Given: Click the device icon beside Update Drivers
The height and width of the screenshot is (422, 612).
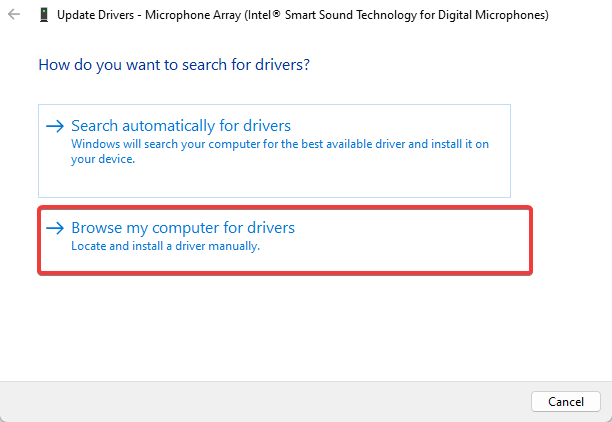Looking at the screenshot, I should coord(42,16).
